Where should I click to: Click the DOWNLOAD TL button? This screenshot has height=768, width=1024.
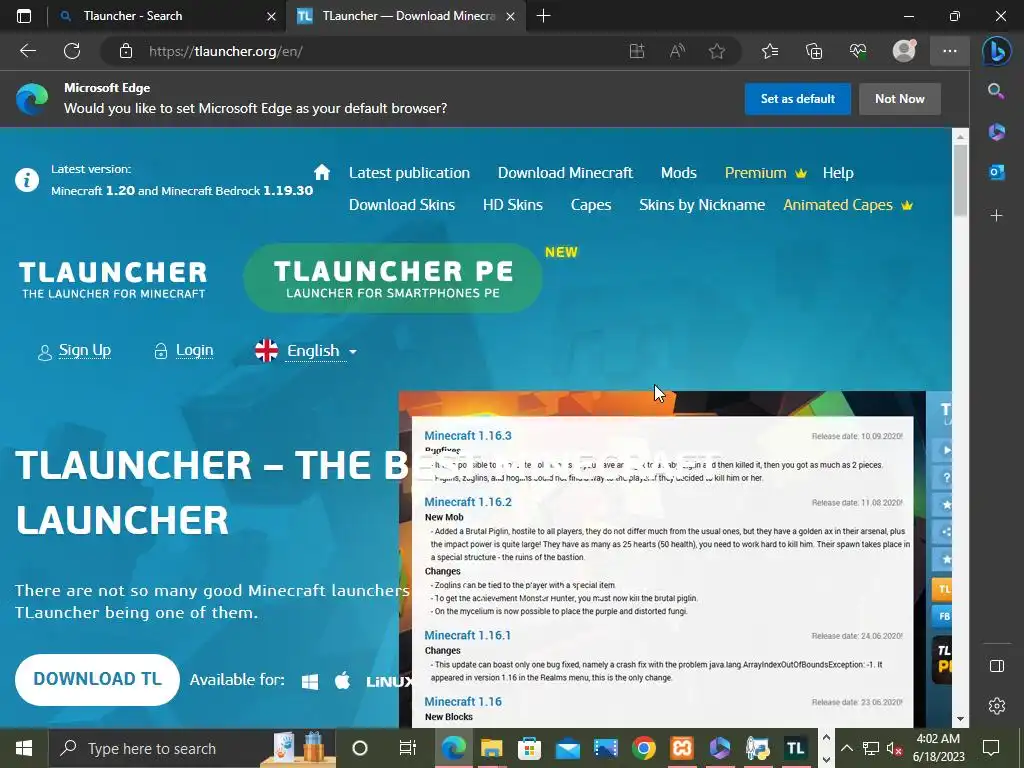[97, 679]
